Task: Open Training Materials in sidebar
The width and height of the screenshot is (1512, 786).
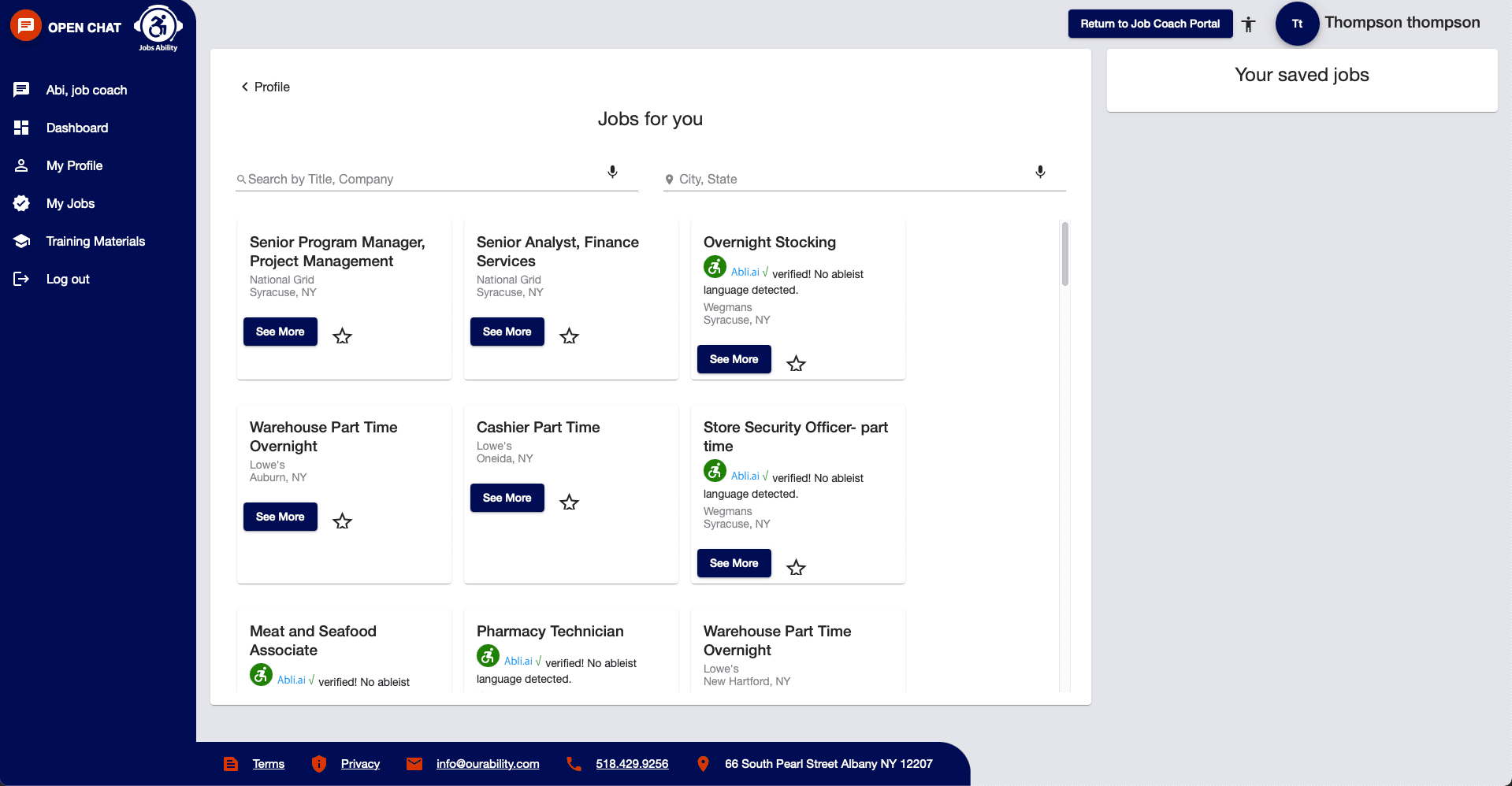Action: pos(98,241)
